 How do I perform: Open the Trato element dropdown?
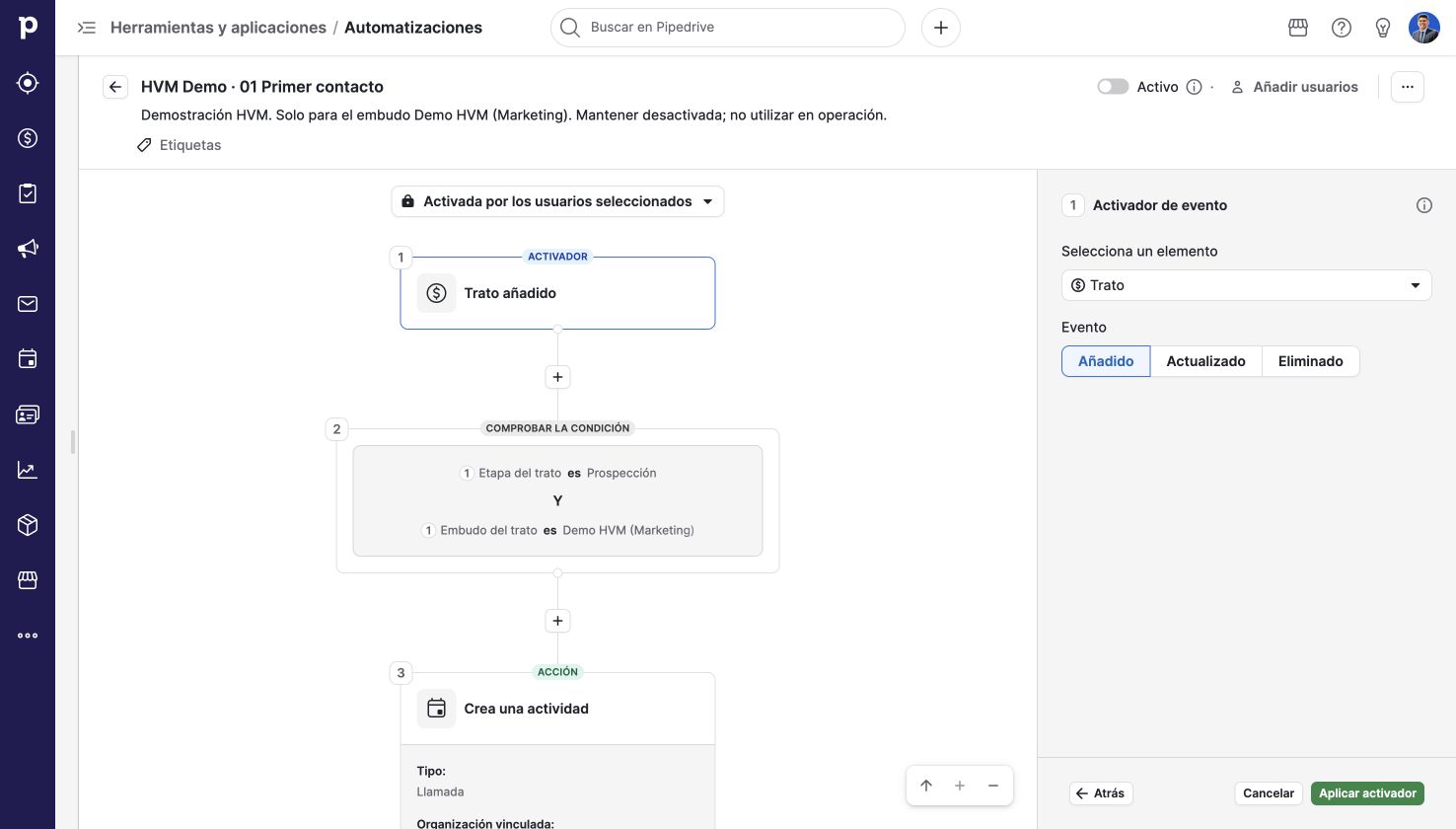point(1246,285)
